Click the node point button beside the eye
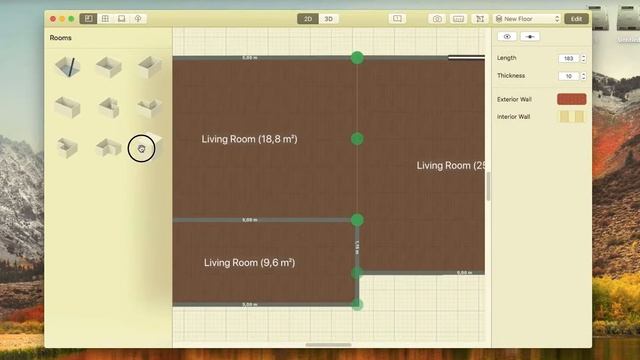 tap(530, 37)
